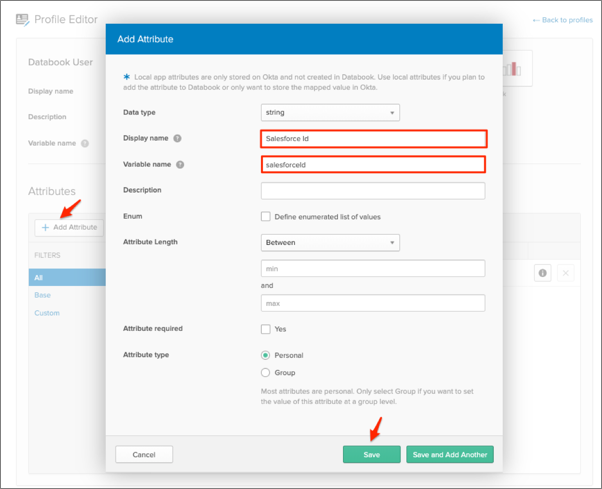
Task: Click the Variable name help icon in dialog
Action: pos(178,164)
